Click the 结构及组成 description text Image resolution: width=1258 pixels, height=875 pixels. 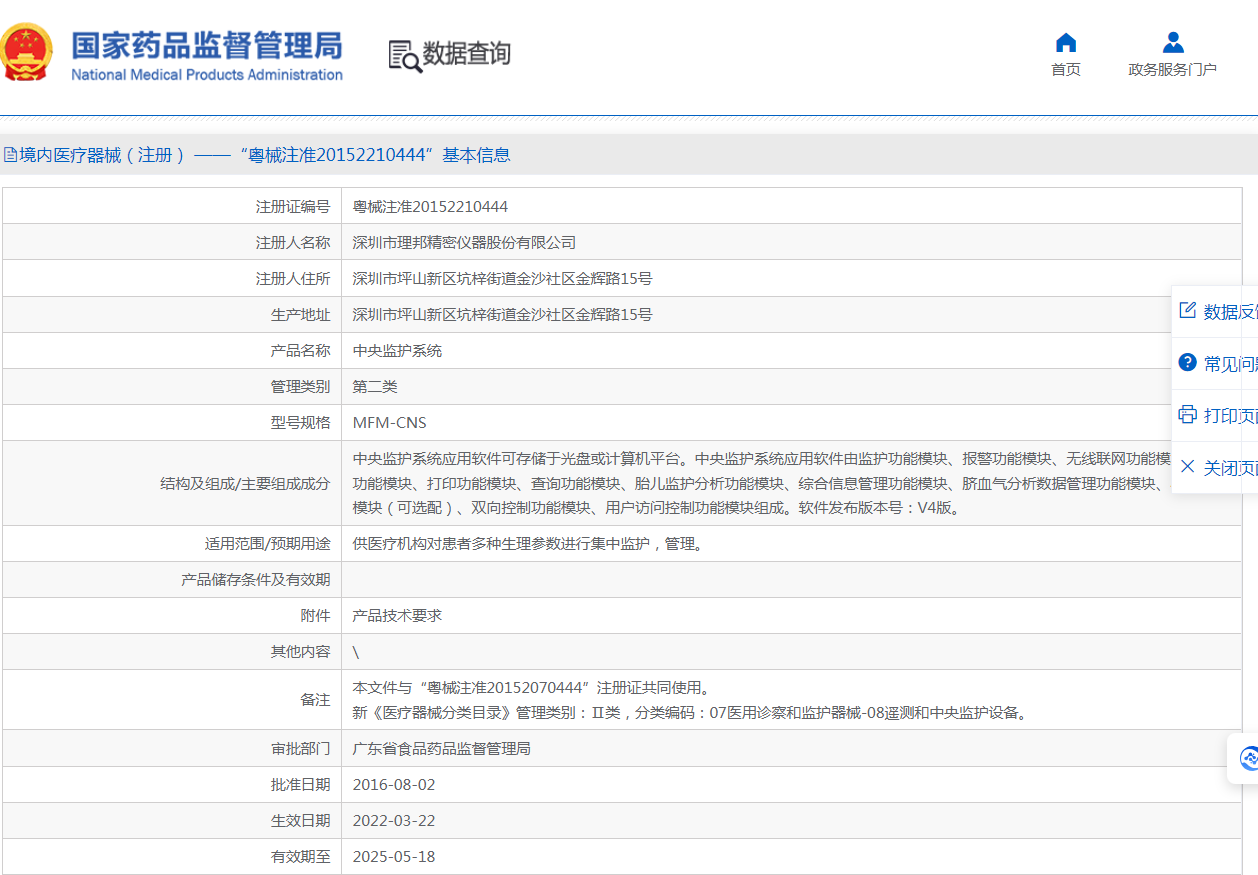[x=762, y=483]
